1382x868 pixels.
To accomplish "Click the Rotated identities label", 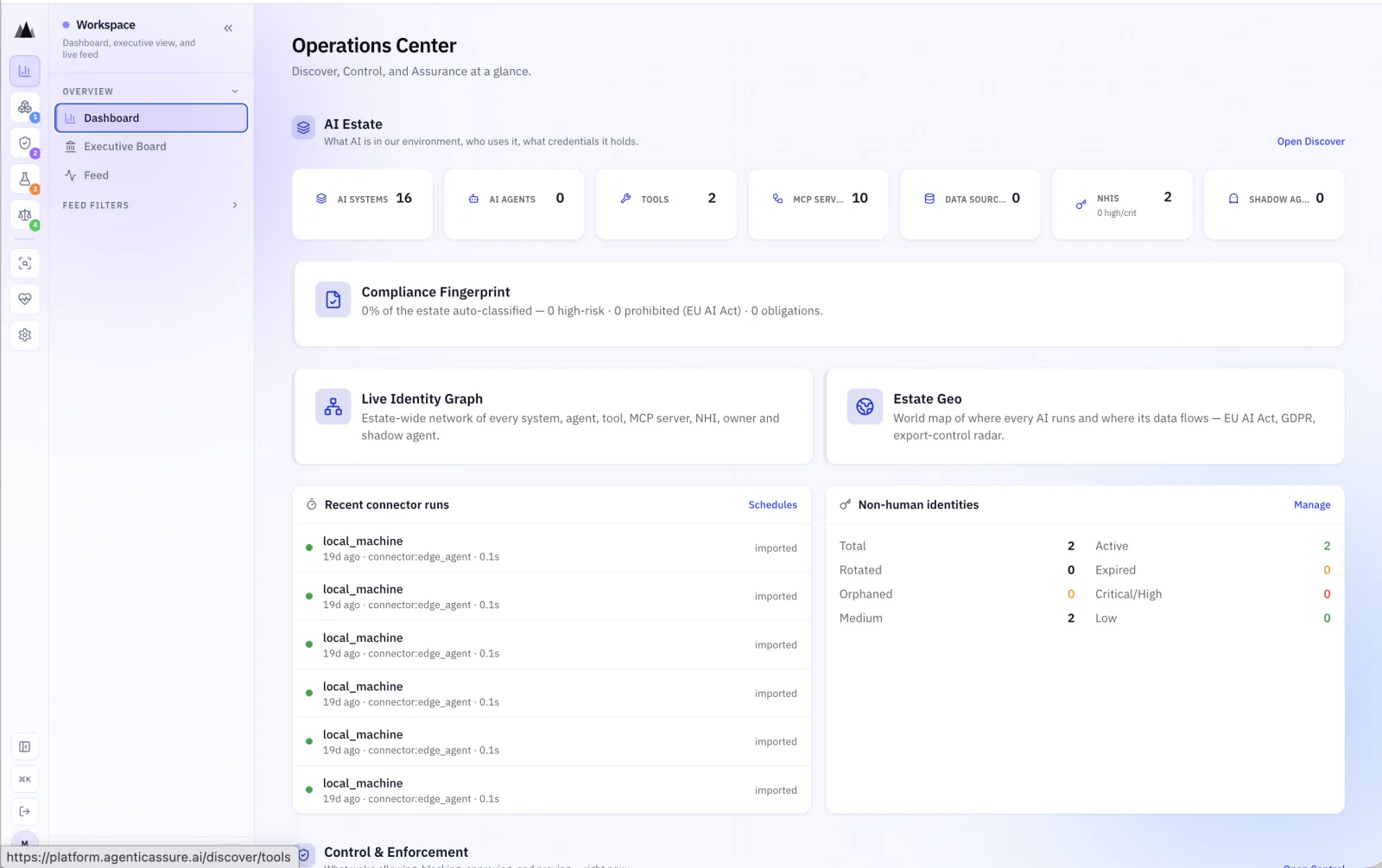I will pyautogui.click(x=860, y=570).
